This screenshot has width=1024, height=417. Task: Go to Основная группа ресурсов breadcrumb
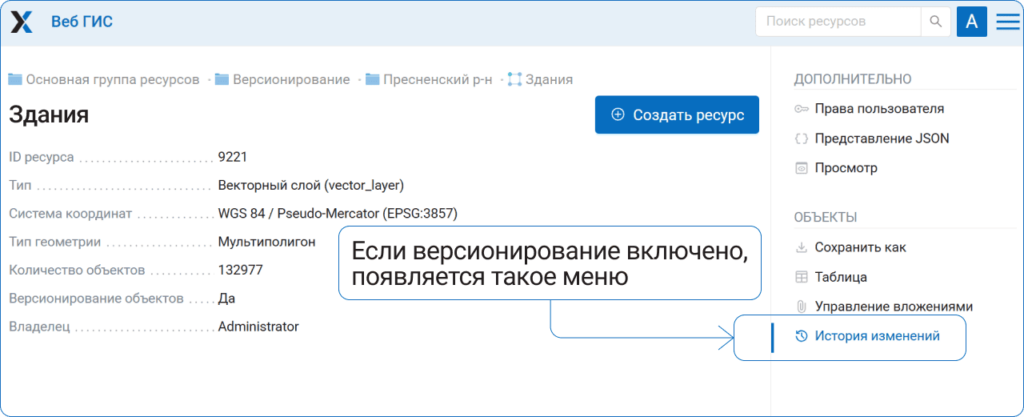[x=112, y=80]
